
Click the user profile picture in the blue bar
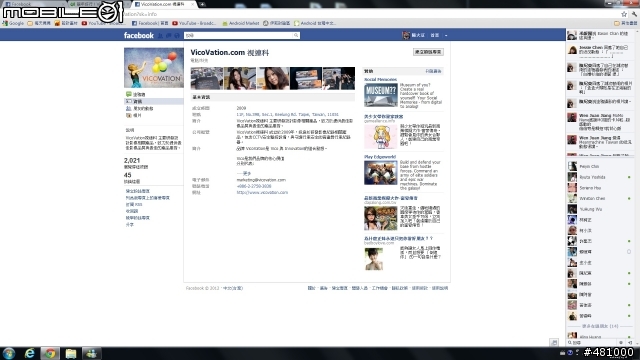click(x=406, y=36)
